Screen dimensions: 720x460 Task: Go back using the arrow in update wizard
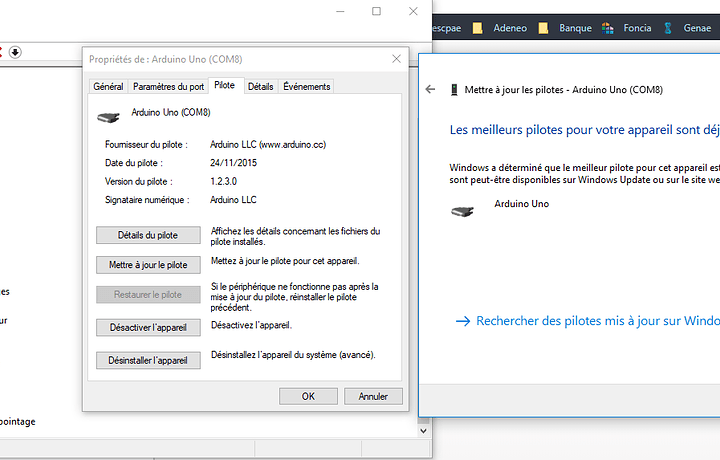(x=430, y=89)
